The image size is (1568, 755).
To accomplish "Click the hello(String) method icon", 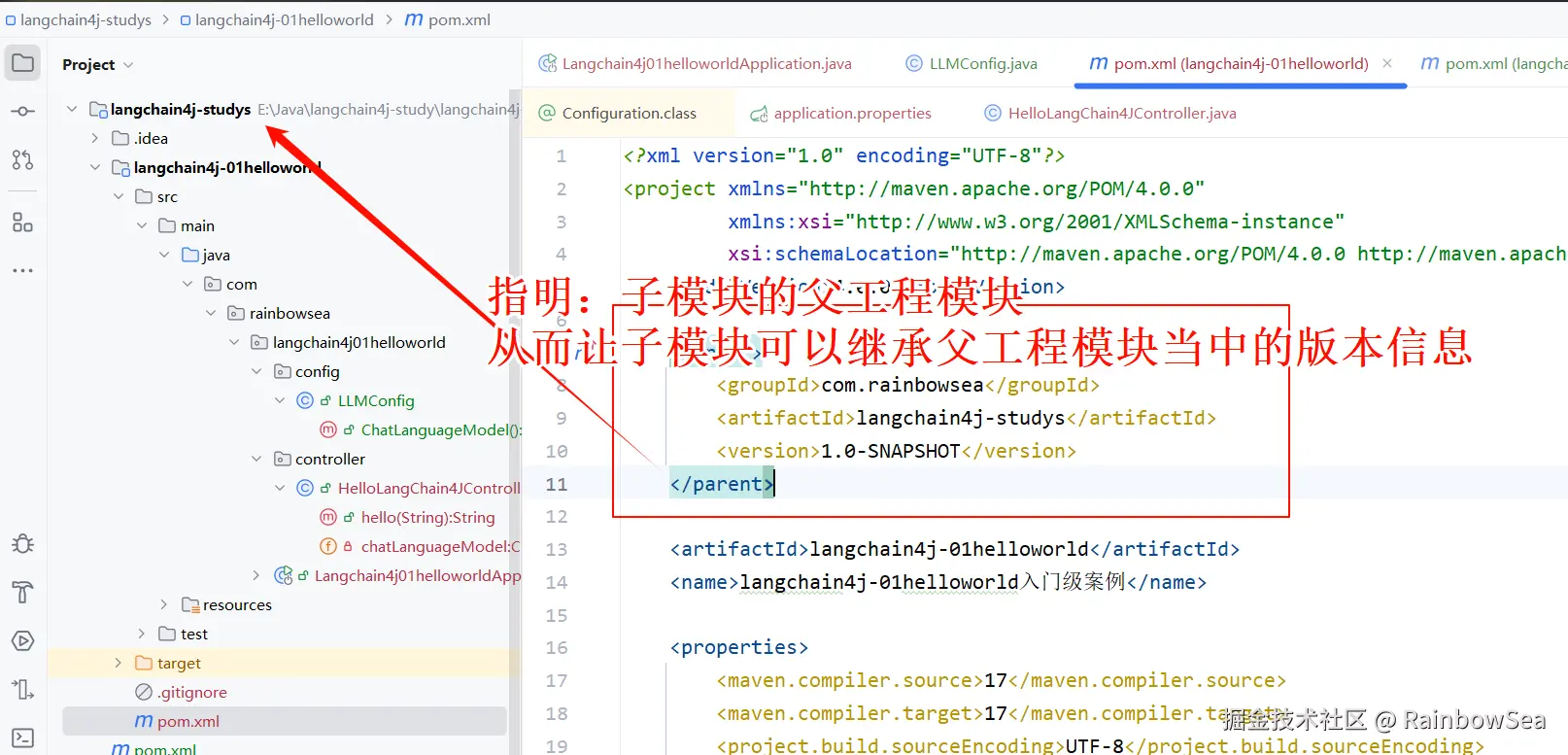I will click(328, 517).
